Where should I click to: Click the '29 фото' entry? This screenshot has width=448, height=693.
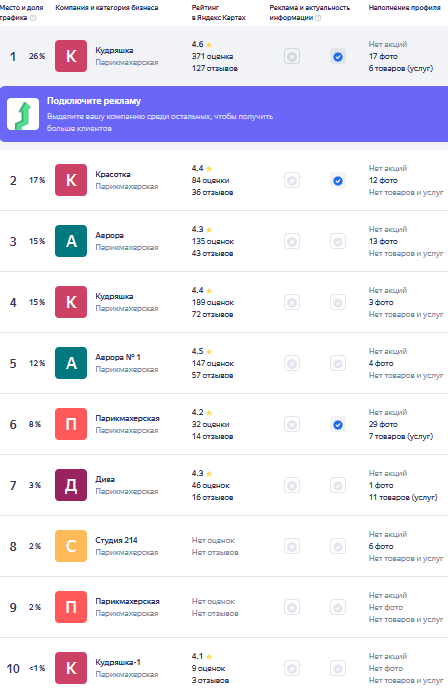click(x=383, y=424)
